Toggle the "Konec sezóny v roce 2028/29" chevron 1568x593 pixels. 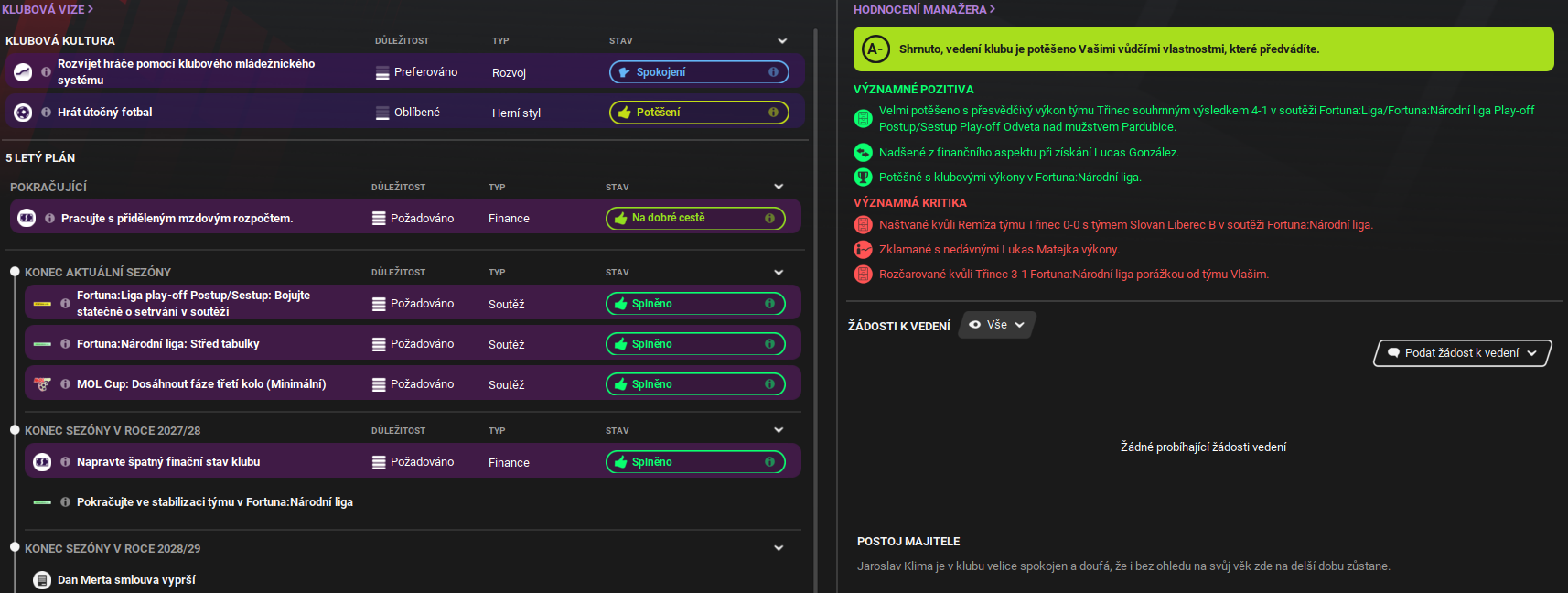(x=779, y=548)
